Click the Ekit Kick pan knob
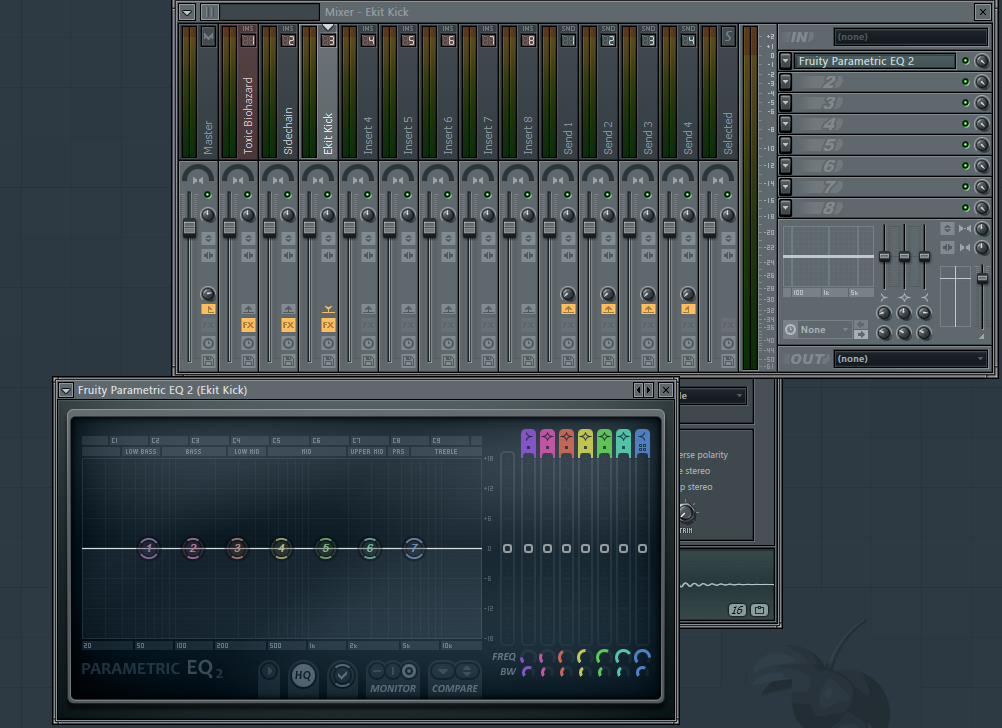This screenshot has height=728, width=1002. pyautogui.click(x=328, y=215)
